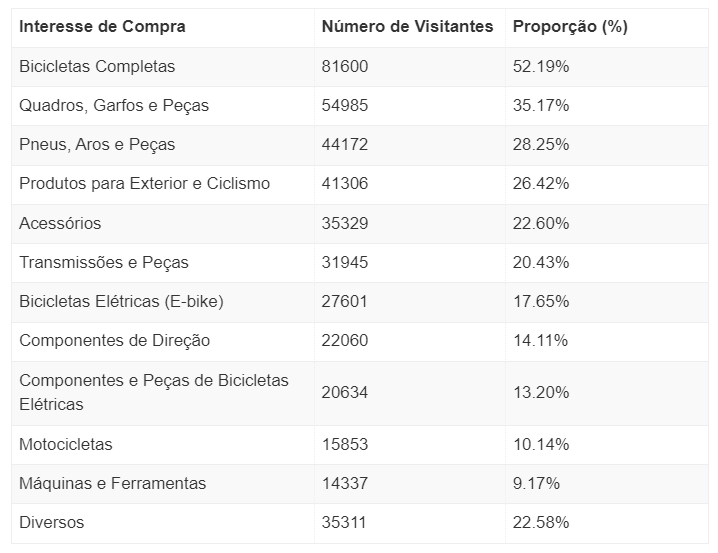Click 'Componentes e Peças de Bicicletas Elétricas'
Screen dimensions: 718x553
pyautogui.click(x=153, y=392)
